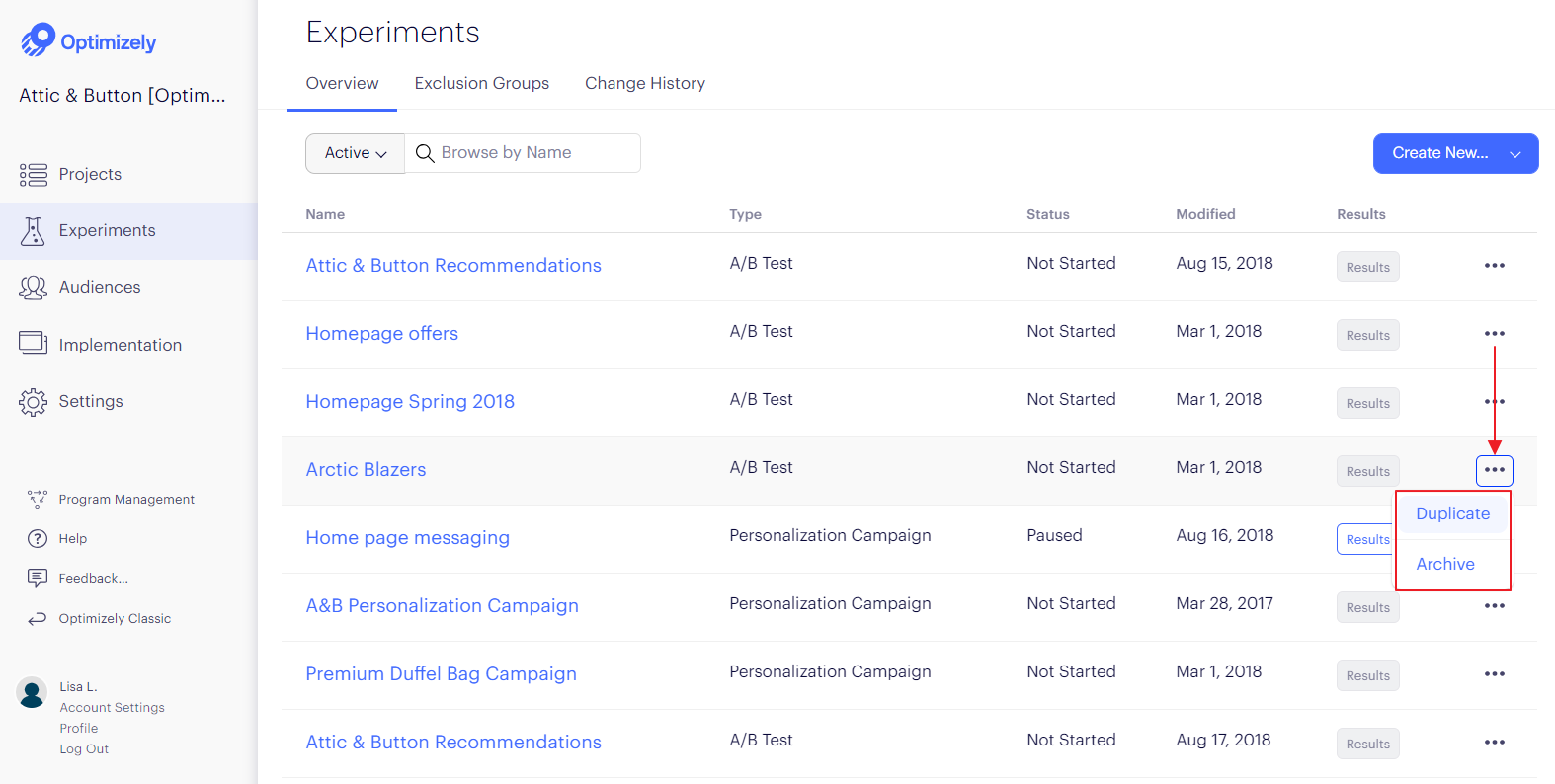Open Projects via its list icon
1555x784 pixels.
(x=34, y=175)
